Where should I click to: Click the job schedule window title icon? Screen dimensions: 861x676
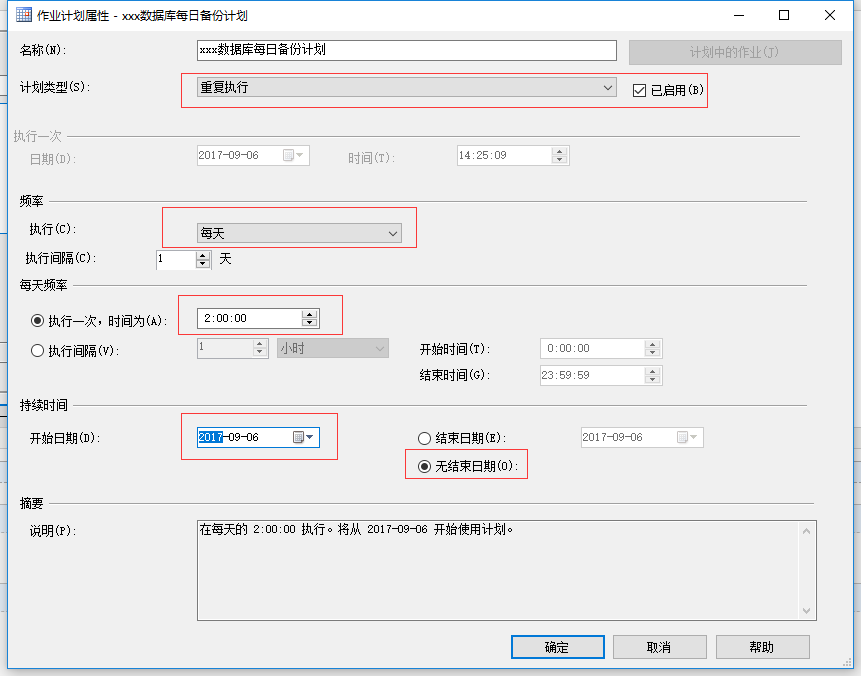coord(24,14)
